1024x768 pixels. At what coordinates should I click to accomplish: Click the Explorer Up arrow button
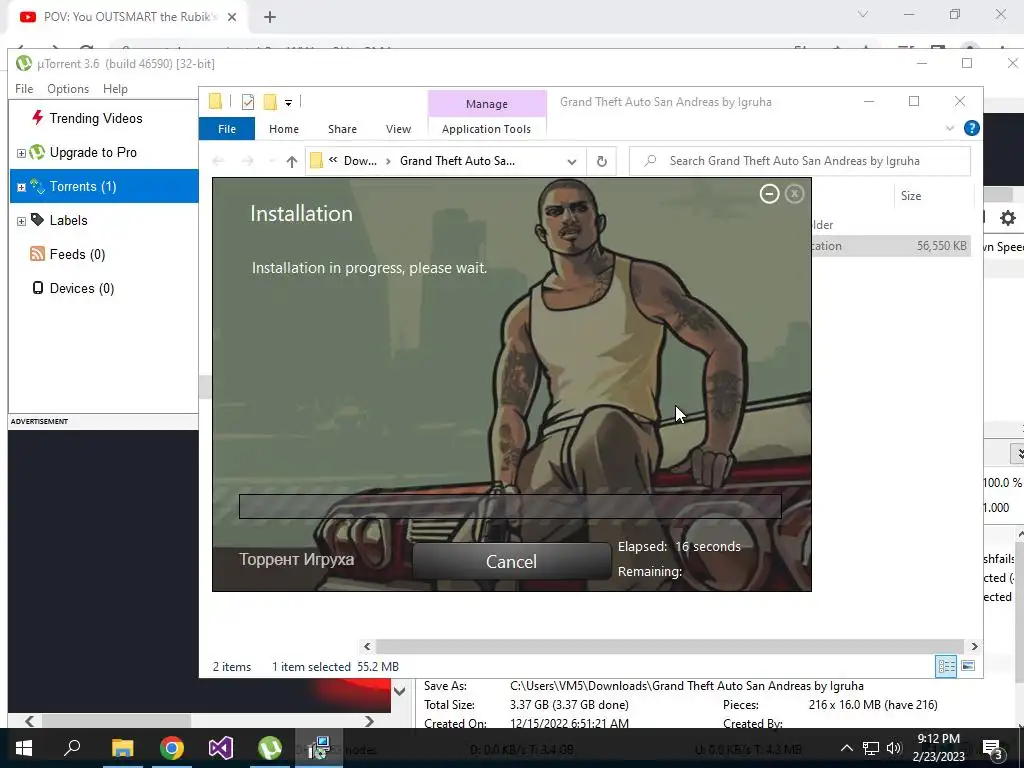pos(291,161)
